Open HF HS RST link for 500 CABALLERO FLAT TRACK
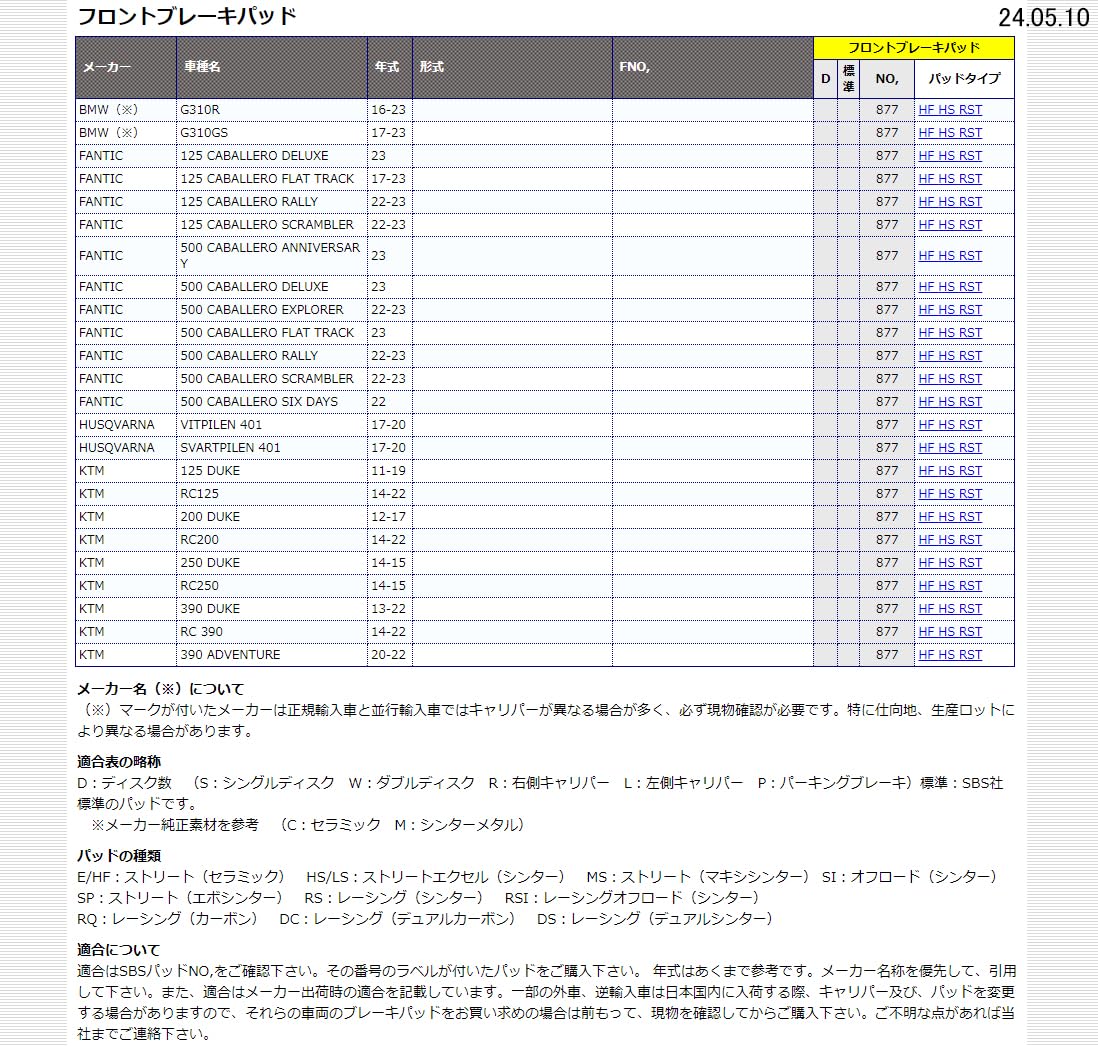The width and height of the screenshot is (1098, 1046). (x=950, y=333)
